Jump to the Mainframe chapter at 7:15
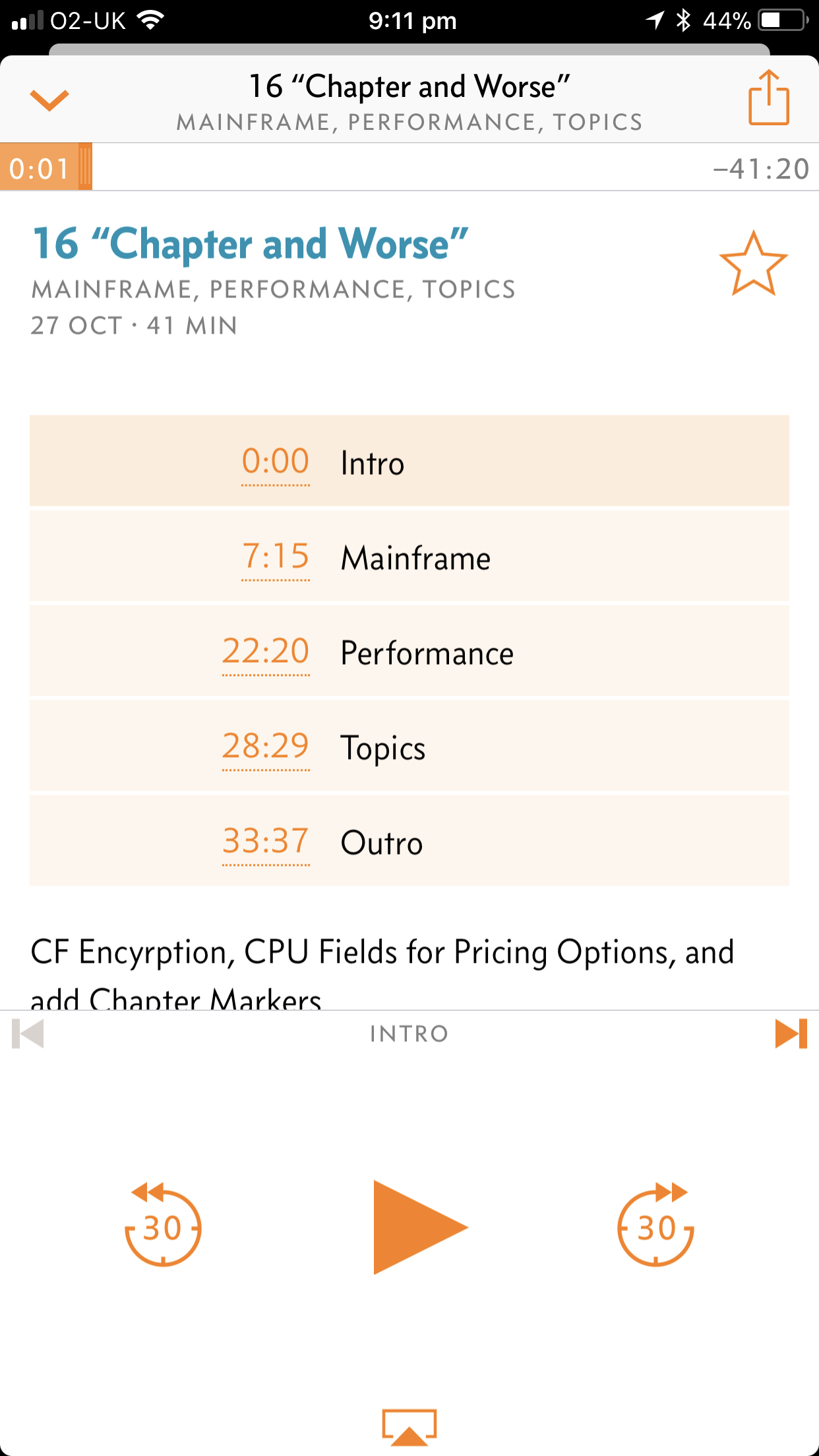 [x=409, y=557]
